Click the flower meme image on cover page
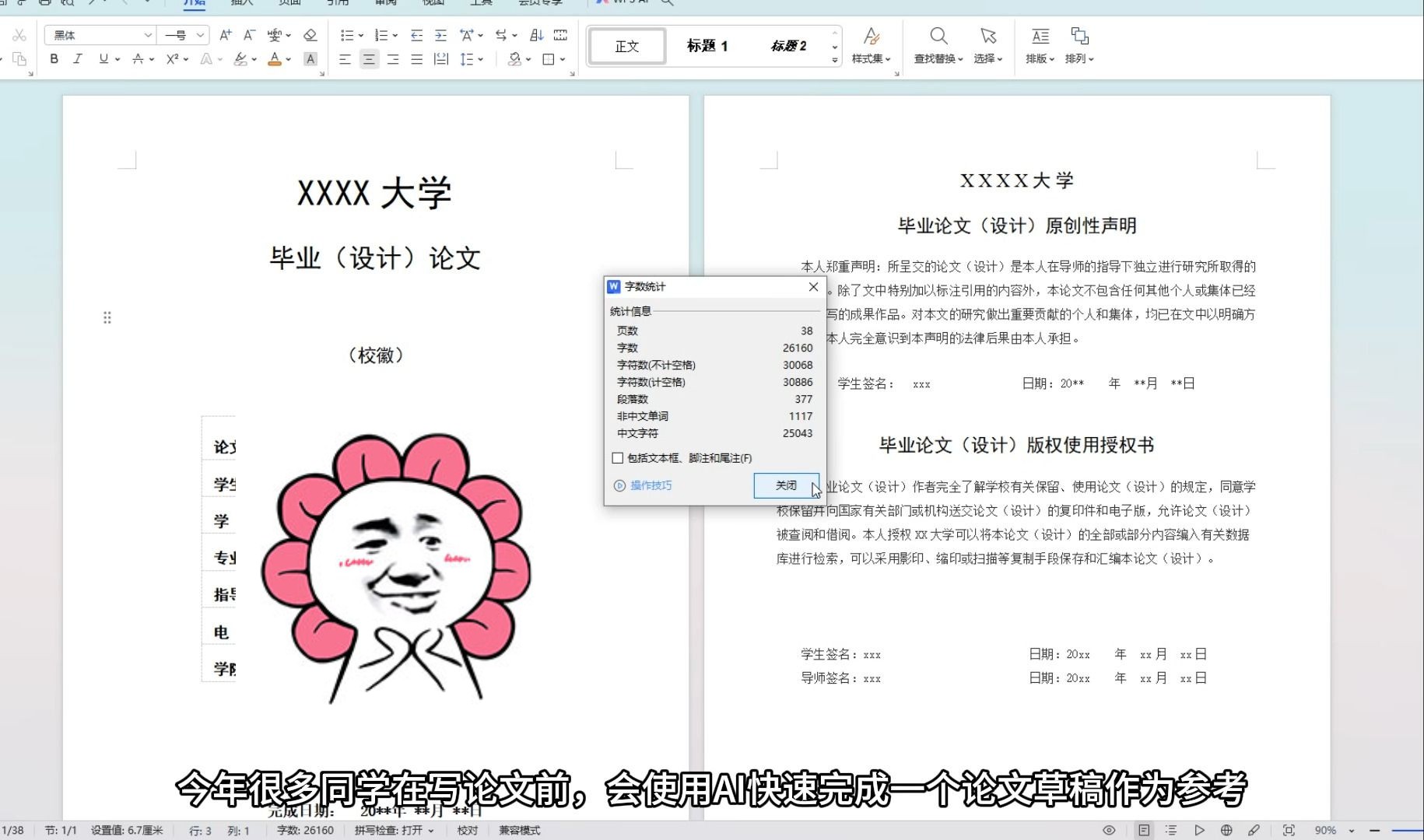 (396, 568)
